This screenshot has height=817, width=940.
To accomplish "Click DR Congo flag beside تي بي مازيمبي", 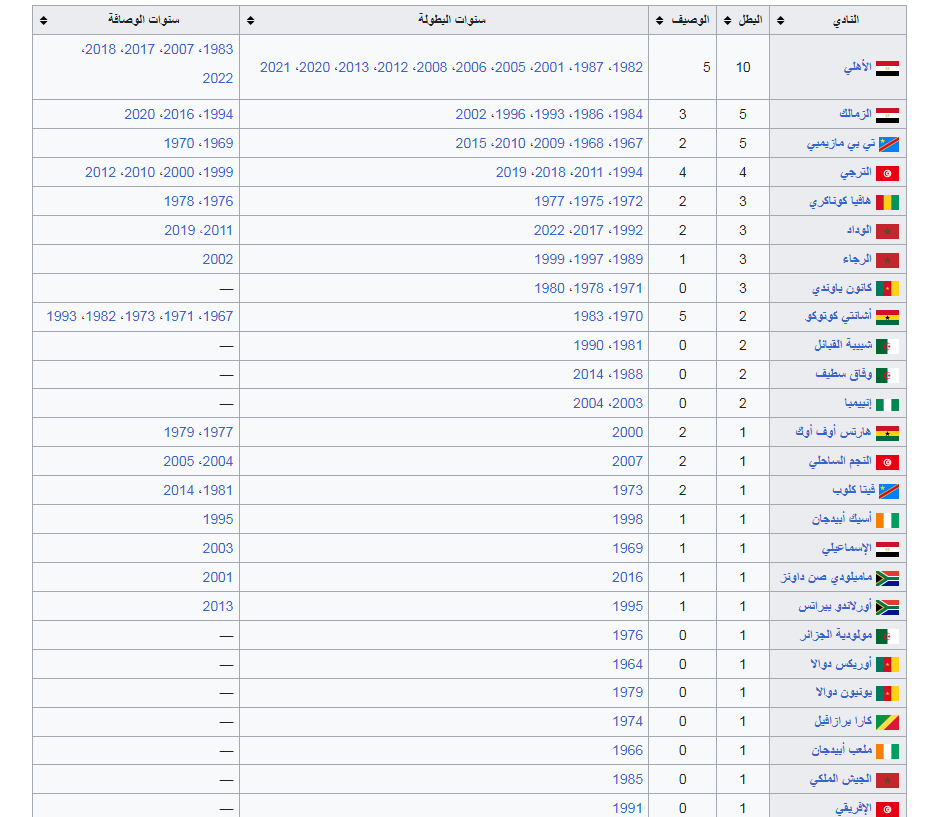I will [888, 144].
